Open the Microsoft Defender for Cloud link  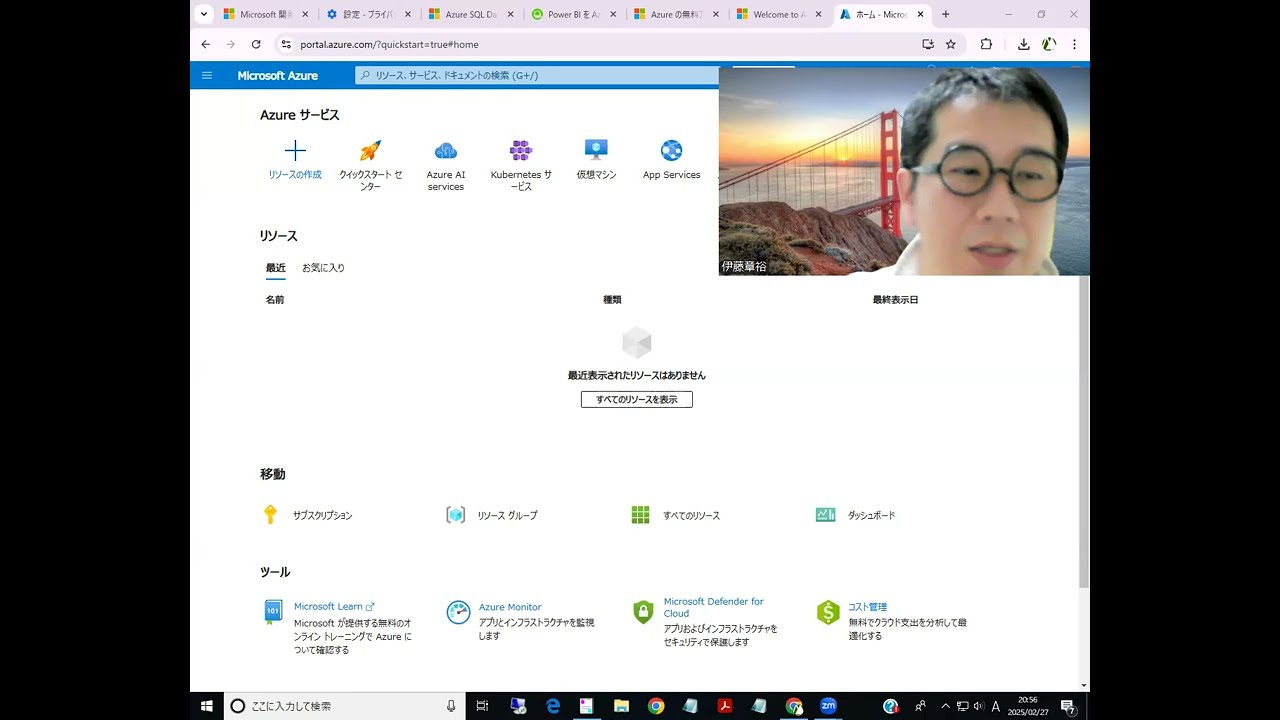(x=714, y=607)
